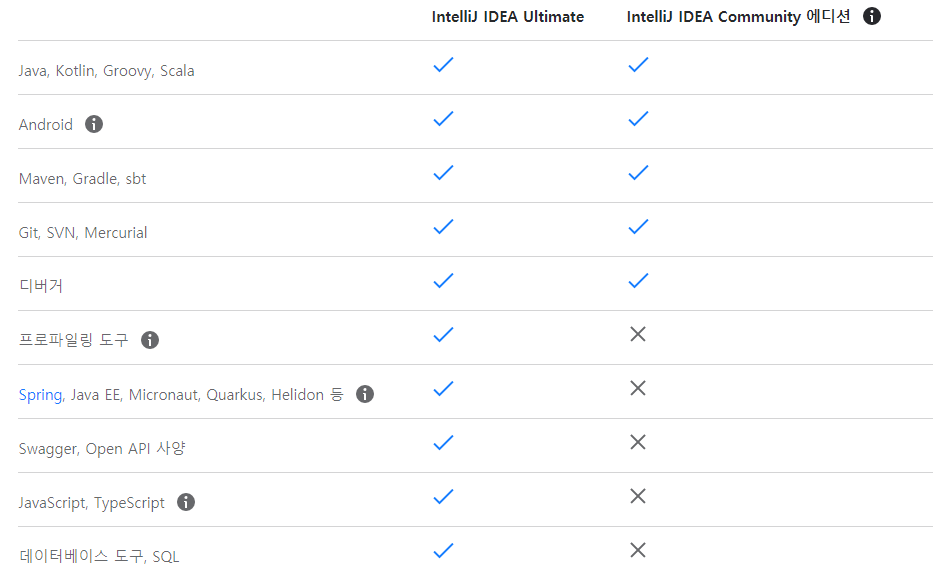Click IntelliJ IDEA Community 에디션 header text
Image resolution: width=935 pixels, height=574 pixels.
(738, 17)
